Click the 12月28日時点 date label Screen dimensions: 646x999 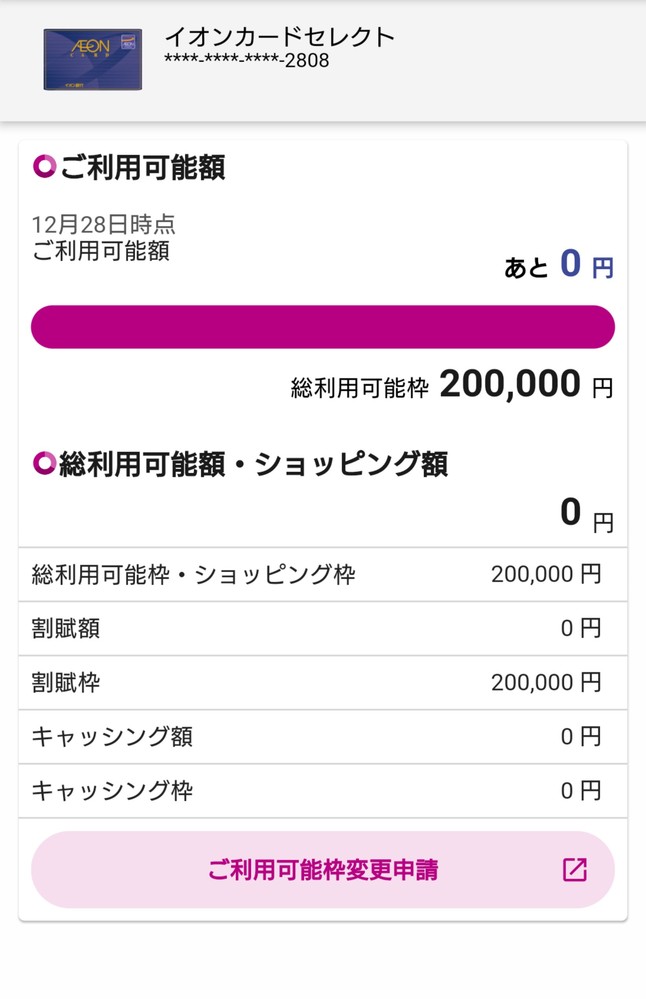click(103, 224)
